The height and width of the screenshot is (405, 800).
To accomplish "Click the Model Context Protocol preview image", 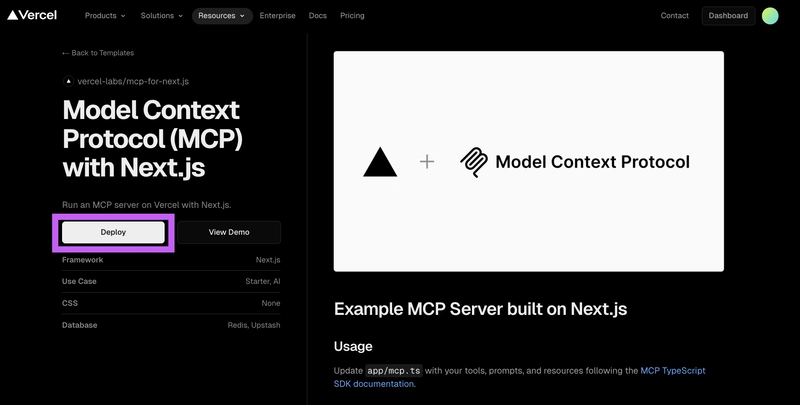I will point(529,161).
